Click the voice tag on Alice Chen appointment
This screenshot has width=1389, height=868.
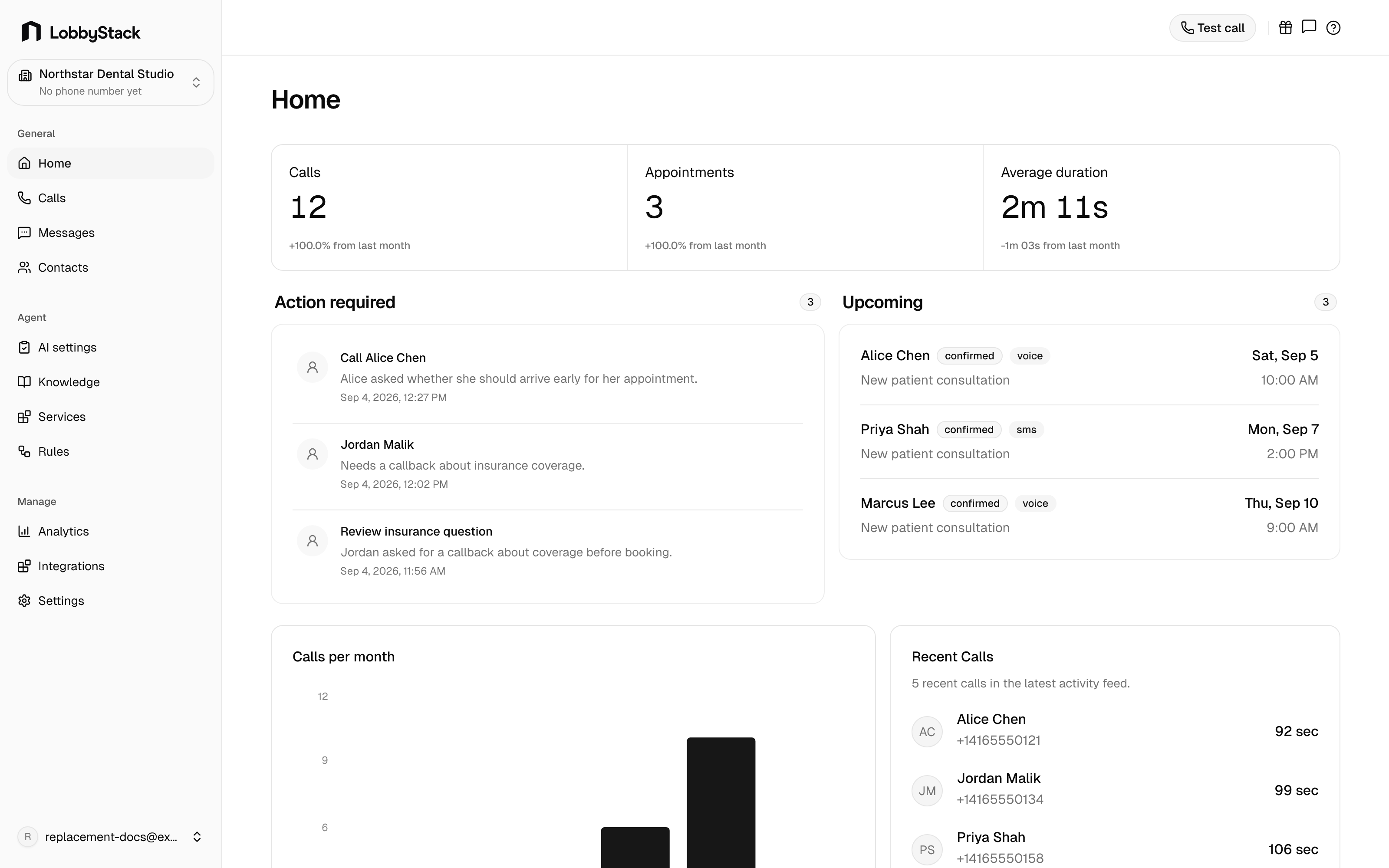tap(1030, 356)
